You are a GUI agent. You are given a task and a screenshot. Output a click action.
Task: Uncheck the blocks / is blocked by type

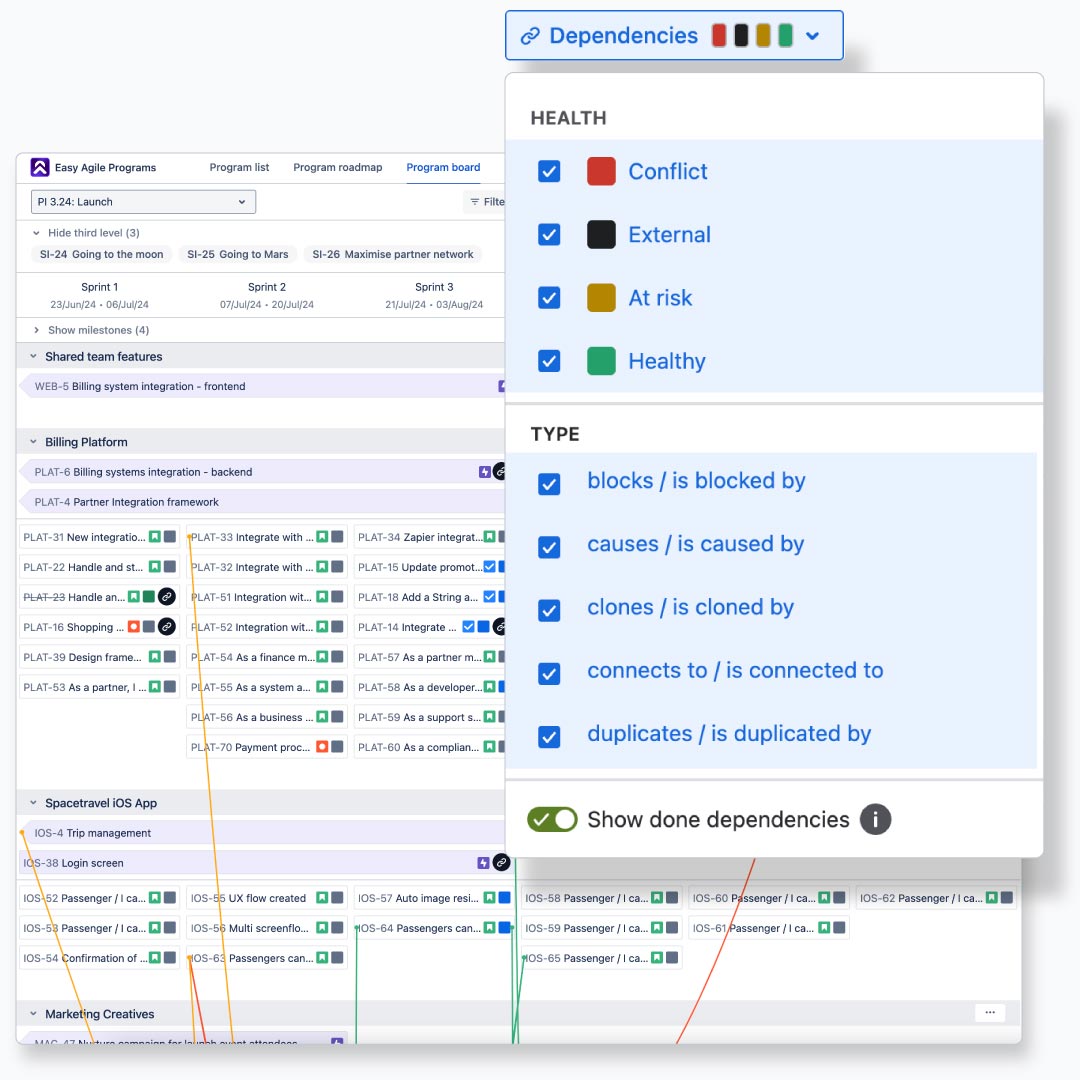click(x=549, y=484)
